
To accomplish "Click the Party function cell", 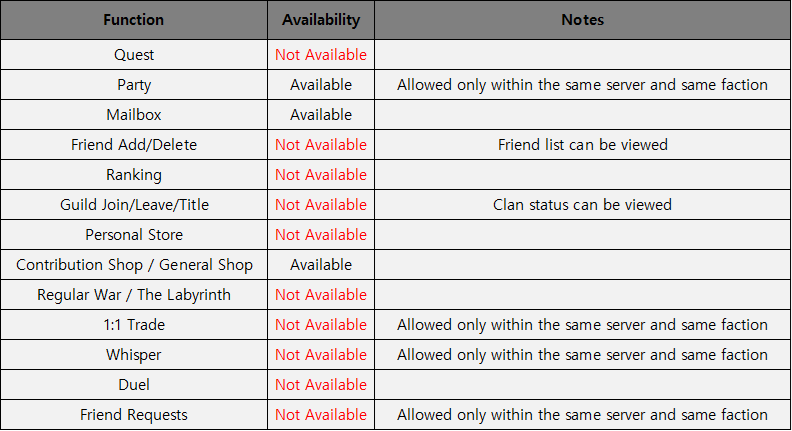I will pos(134,85).
